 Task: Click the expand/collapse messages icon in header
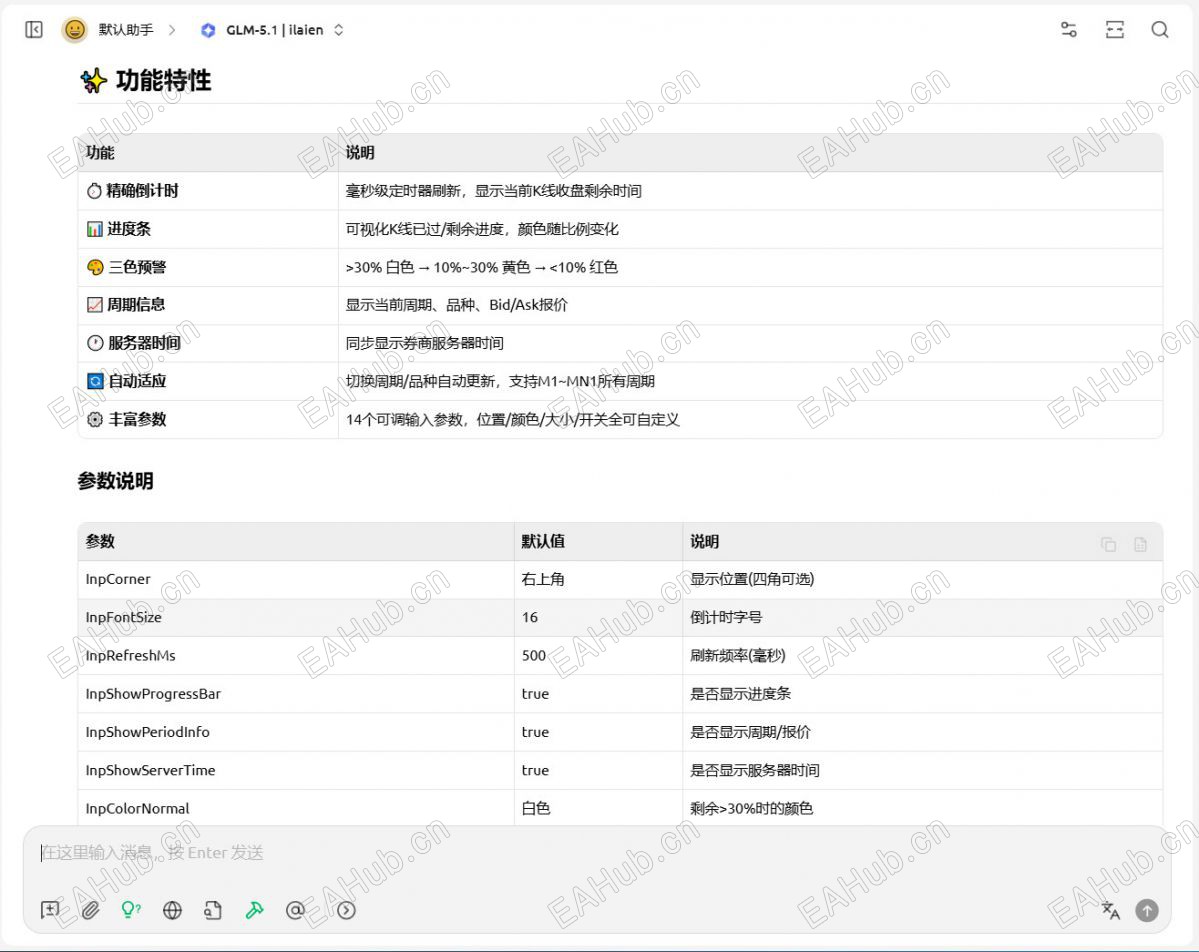(x=1114, y=30)
